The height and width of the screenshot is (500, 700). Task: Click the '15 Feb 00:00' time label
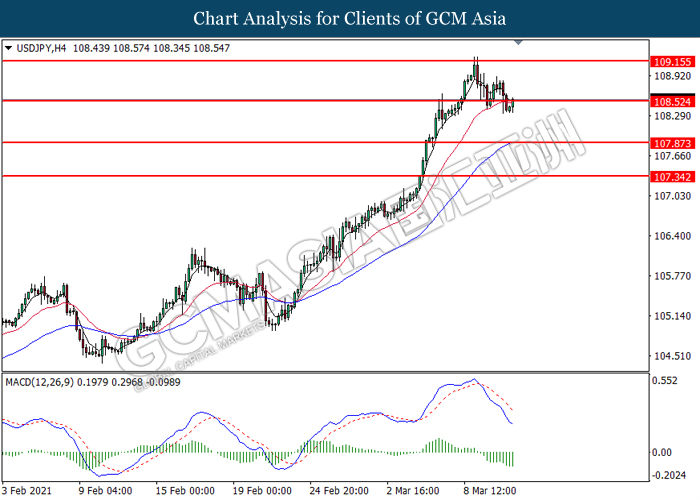(x=186, y=491)
